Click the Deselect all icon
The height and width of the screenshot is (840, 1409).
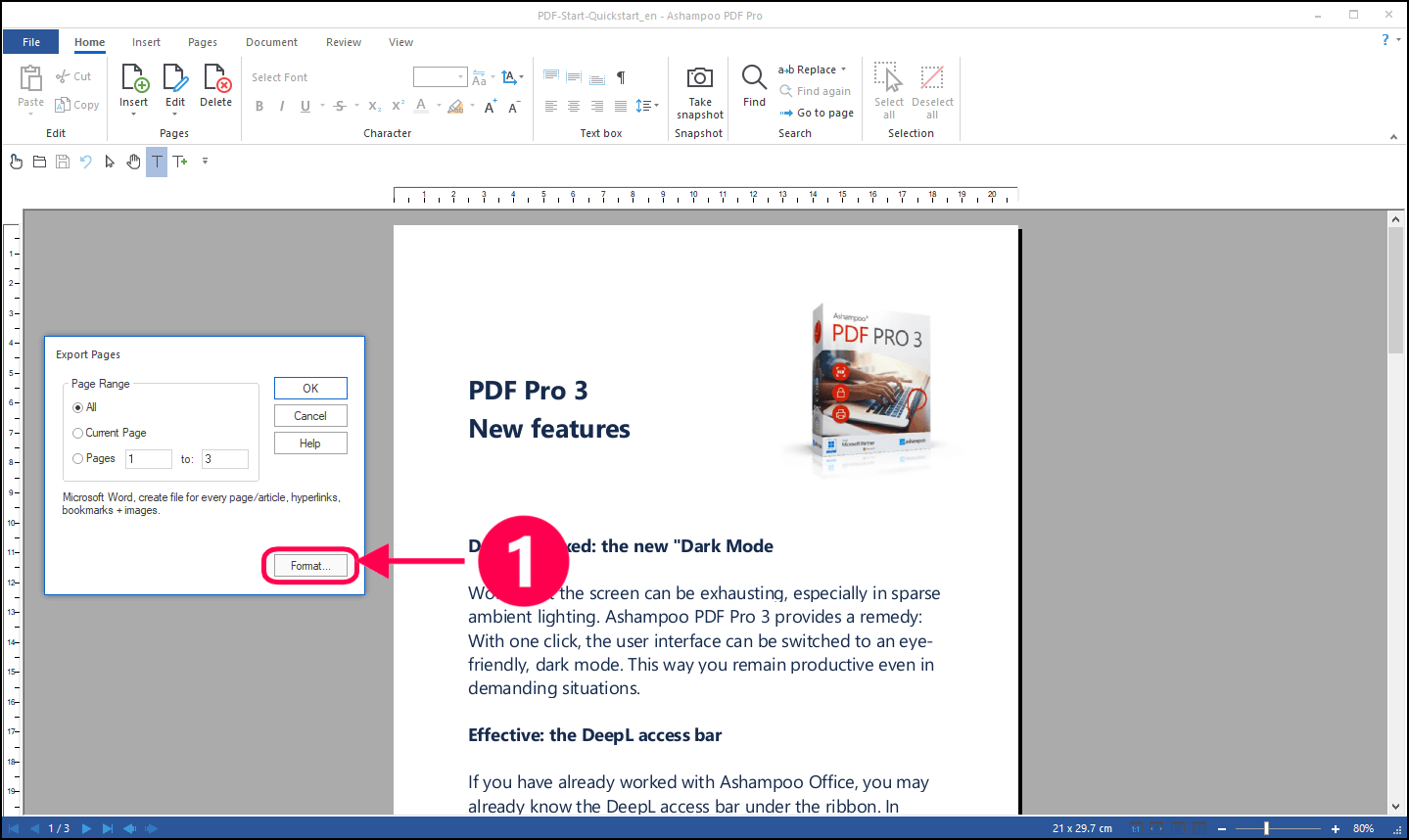click(932, 77)
